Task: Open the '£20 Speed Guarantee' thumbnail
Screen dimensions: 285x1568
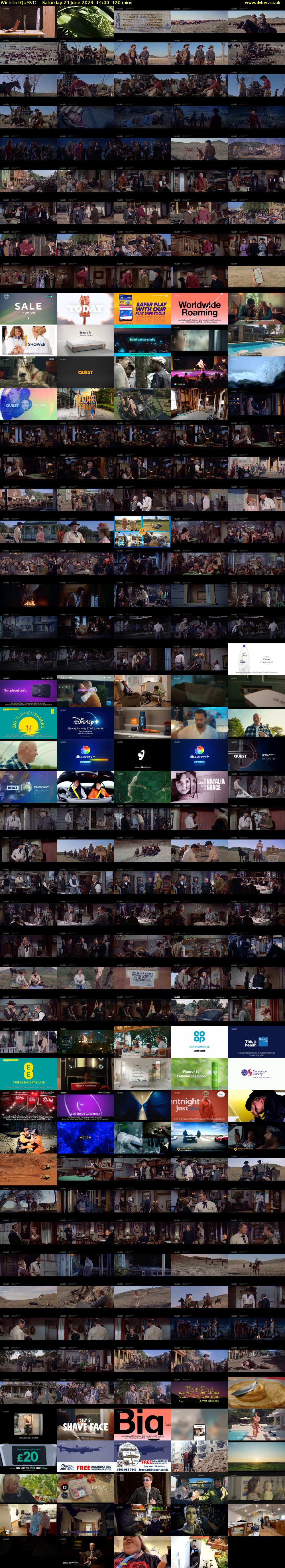Action: (x=85, y=1106)
